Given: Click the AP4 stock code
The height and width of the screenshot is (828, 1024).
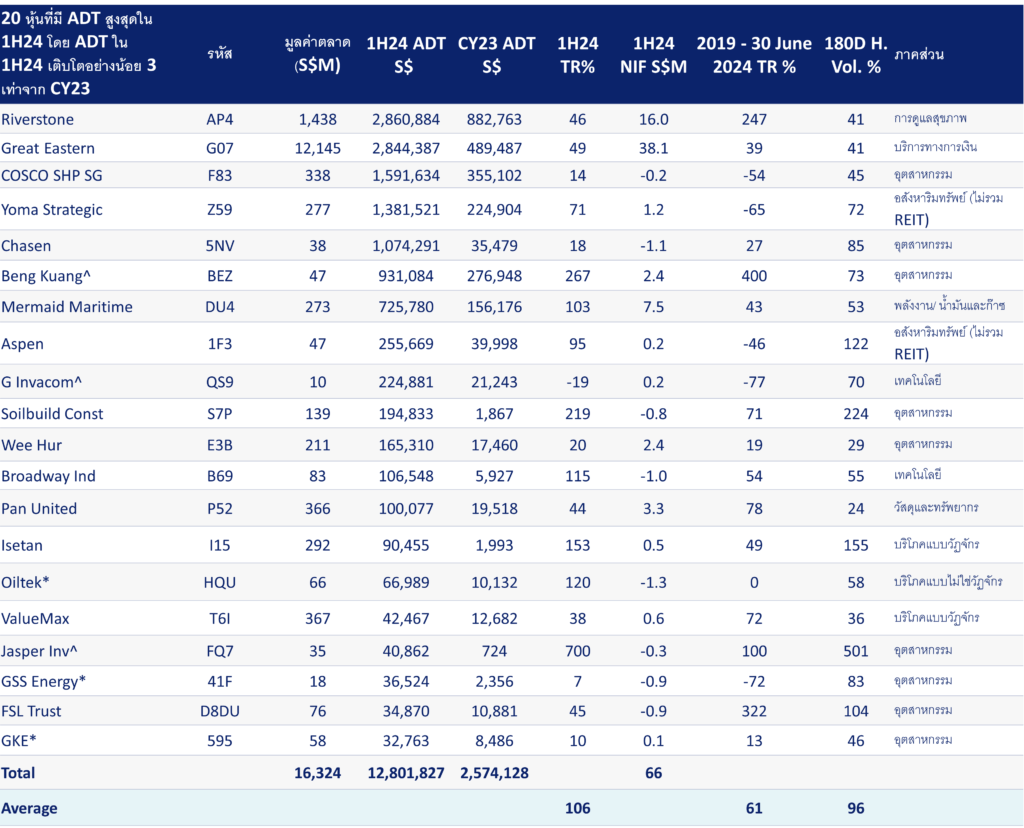Looking at the screenshot, I should (219, 119).
